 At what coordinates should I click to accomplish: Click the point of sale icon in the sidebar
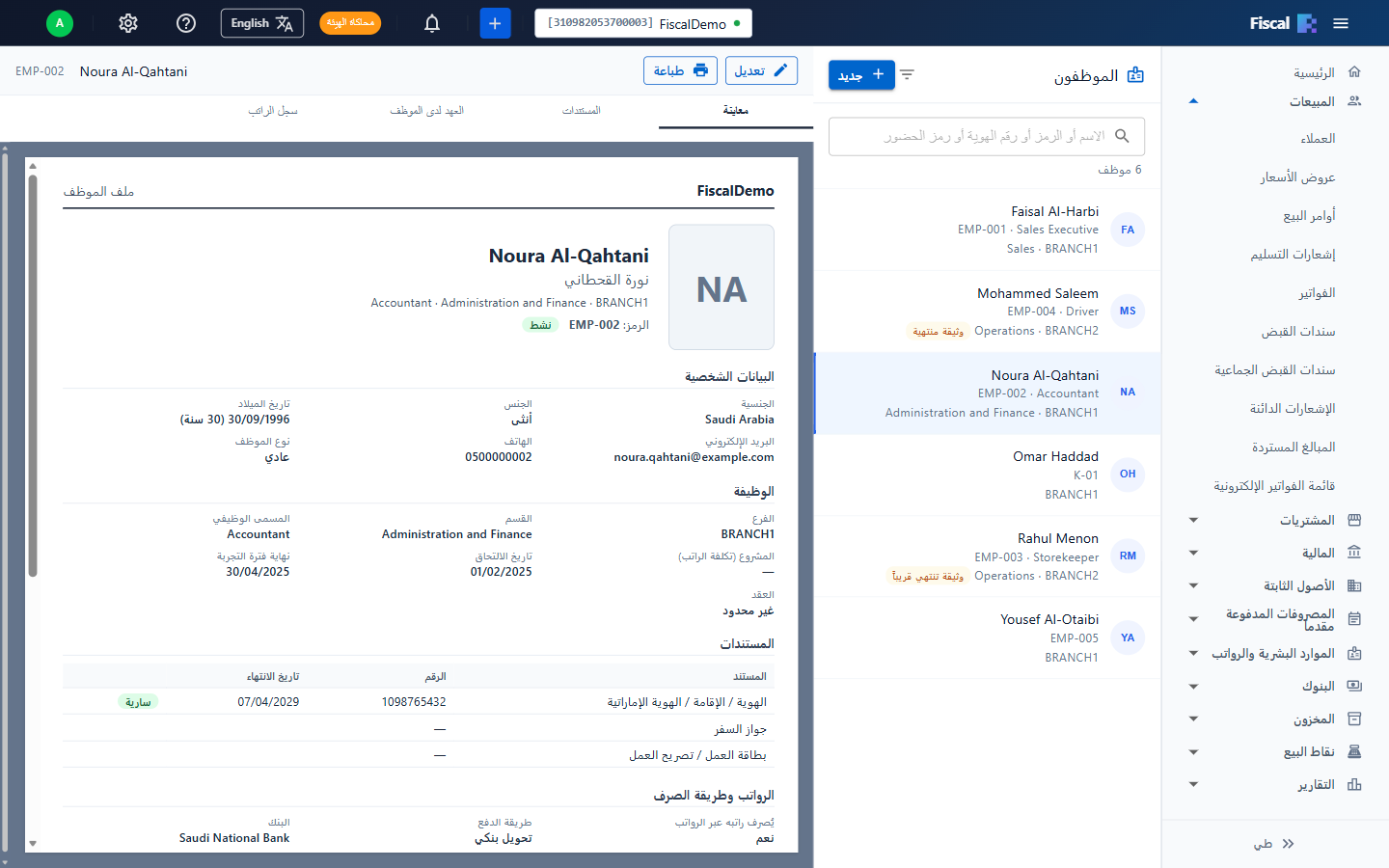(1354, 751)
